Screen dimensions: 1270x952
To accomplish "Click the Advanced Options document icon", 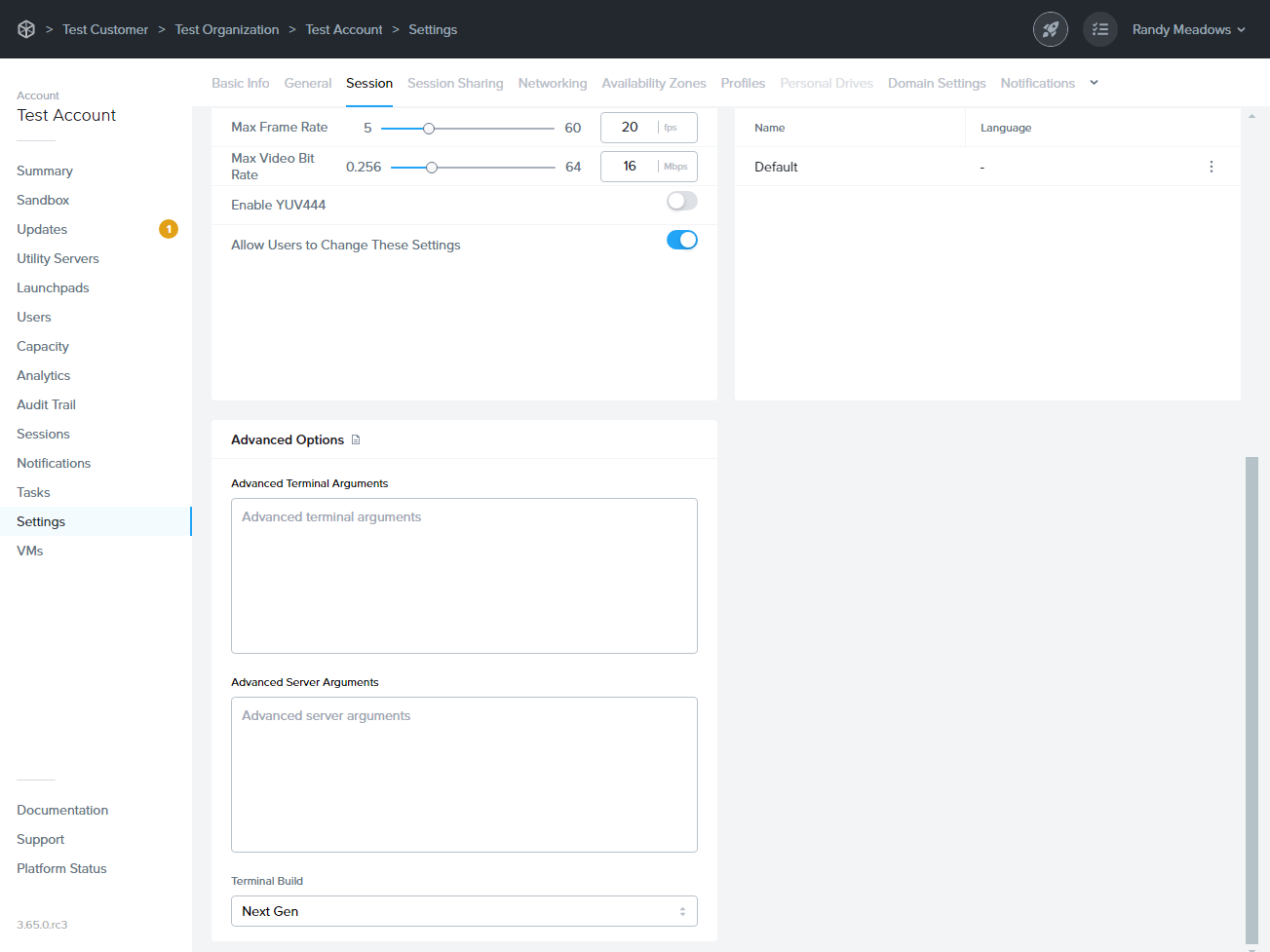I will 356,439.
